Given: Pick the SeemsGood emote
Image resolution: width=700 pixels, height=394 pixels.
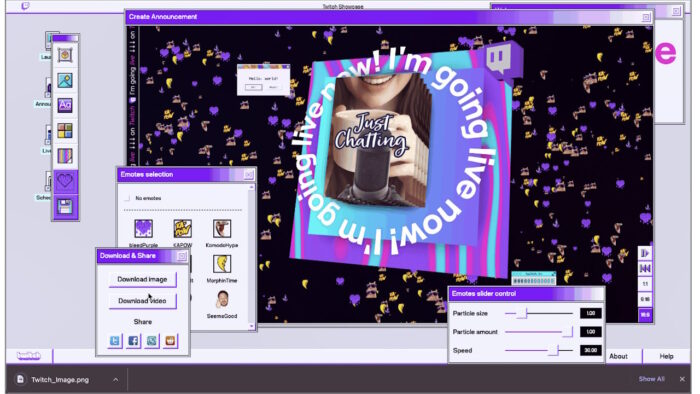Looking at the screenshot, I should click(x=222, y=299).
